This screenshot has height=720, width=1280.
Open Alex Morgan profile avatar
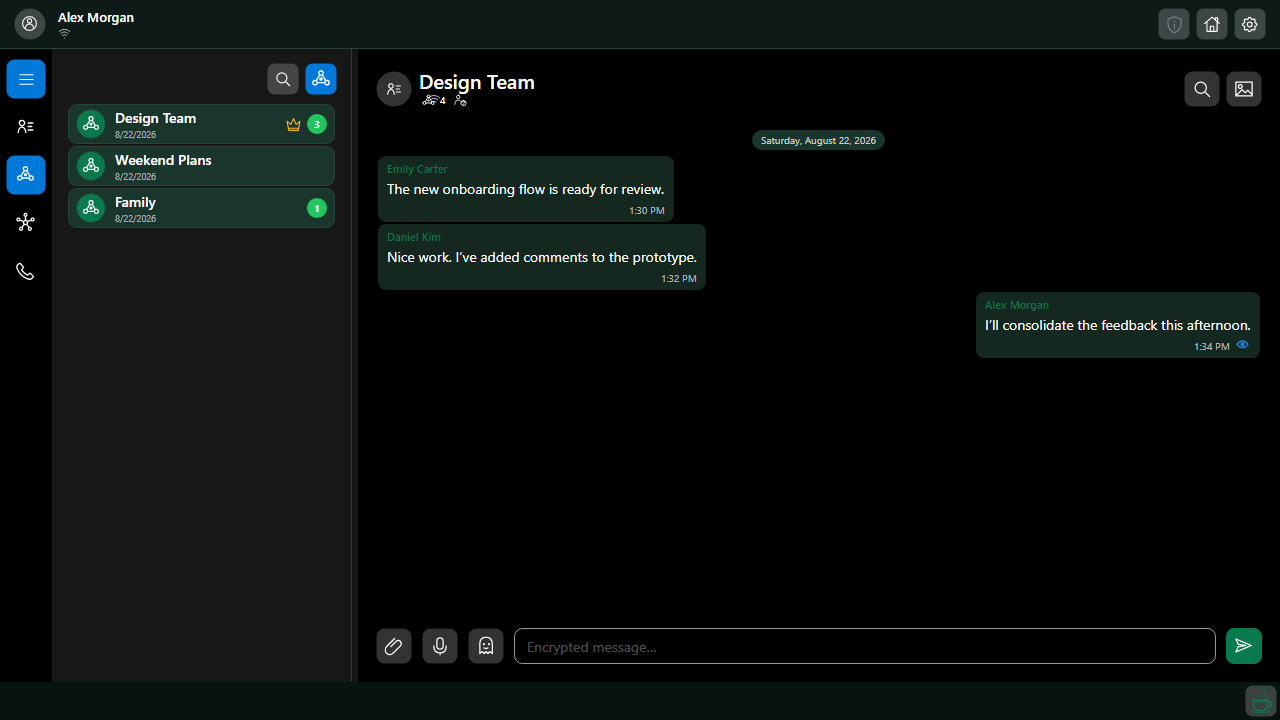pyautogui.click(x=30, y=24)
